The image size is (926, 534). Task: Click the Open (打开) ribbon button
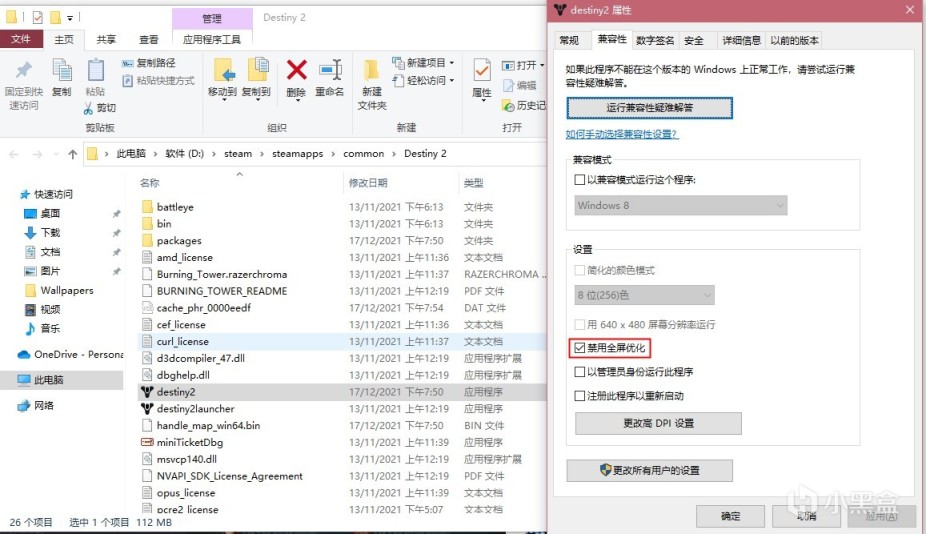coord(522,65)
